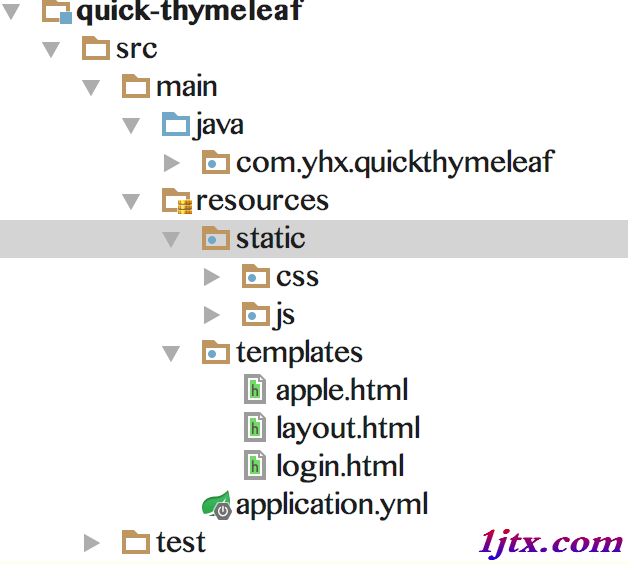Image resolution: width=628 pixels, height=564 pixels.
Task: Click the css folder icon
Action: click(256, 276)
